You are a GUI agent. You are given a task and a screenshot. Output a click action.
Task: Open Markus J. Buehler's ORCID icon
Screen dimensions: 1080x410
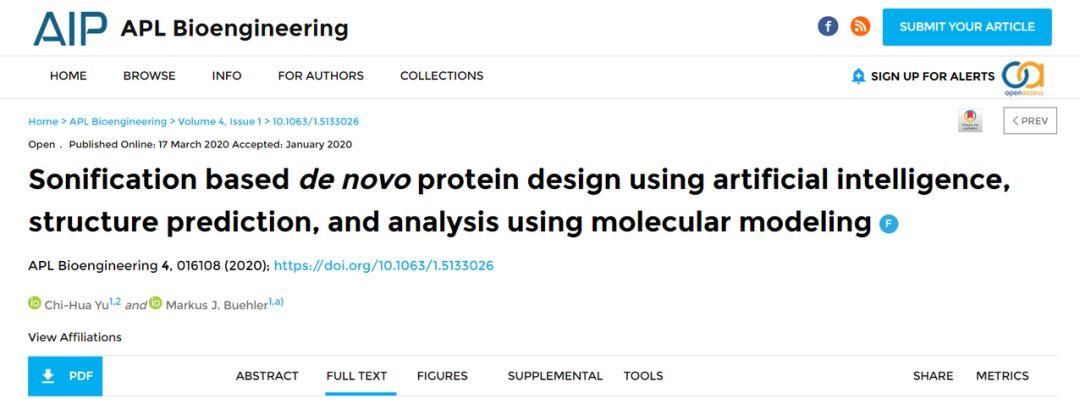coord(156,303)
